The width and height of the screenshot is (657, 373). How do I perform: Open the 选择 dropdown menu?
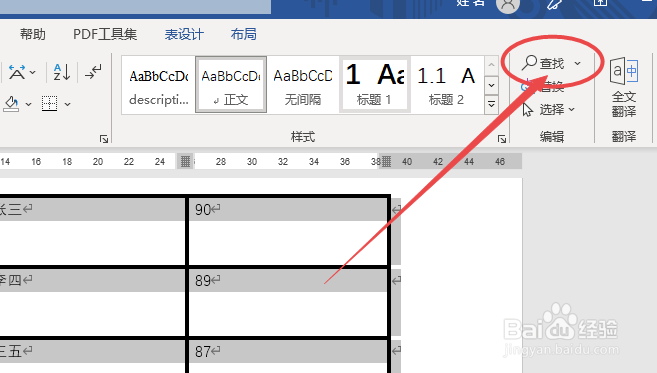[549, 110]
